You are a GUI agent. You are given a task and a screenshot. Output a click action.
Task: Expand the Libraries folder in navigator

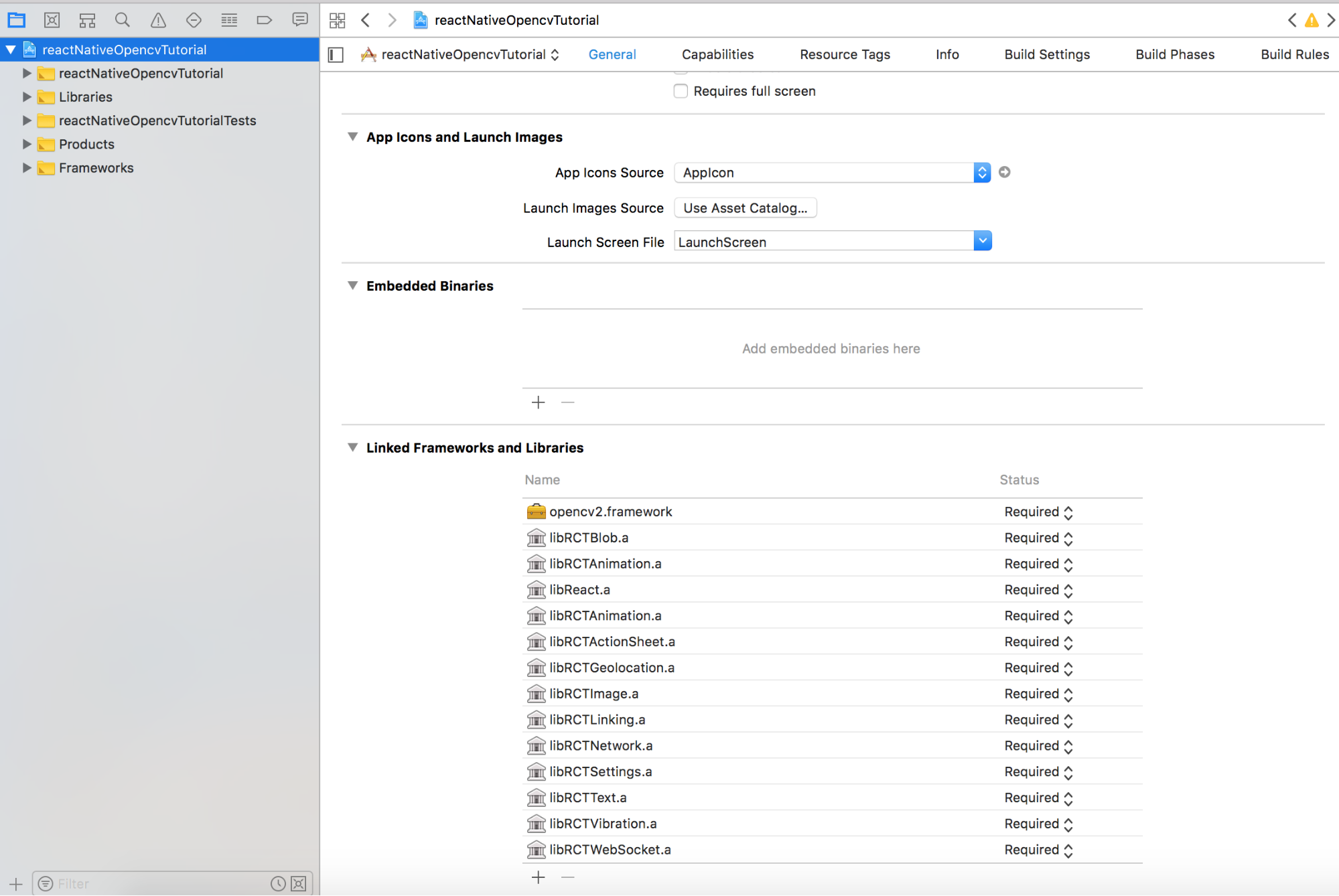click(x=27, y=97)
